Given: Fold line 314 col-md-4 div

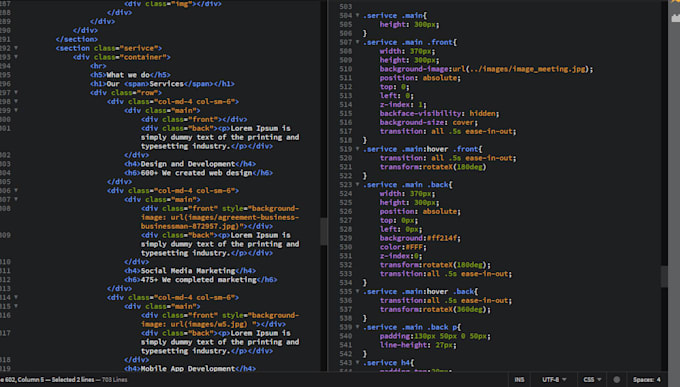Looking at the screenshot, I should tap(16, 297).
